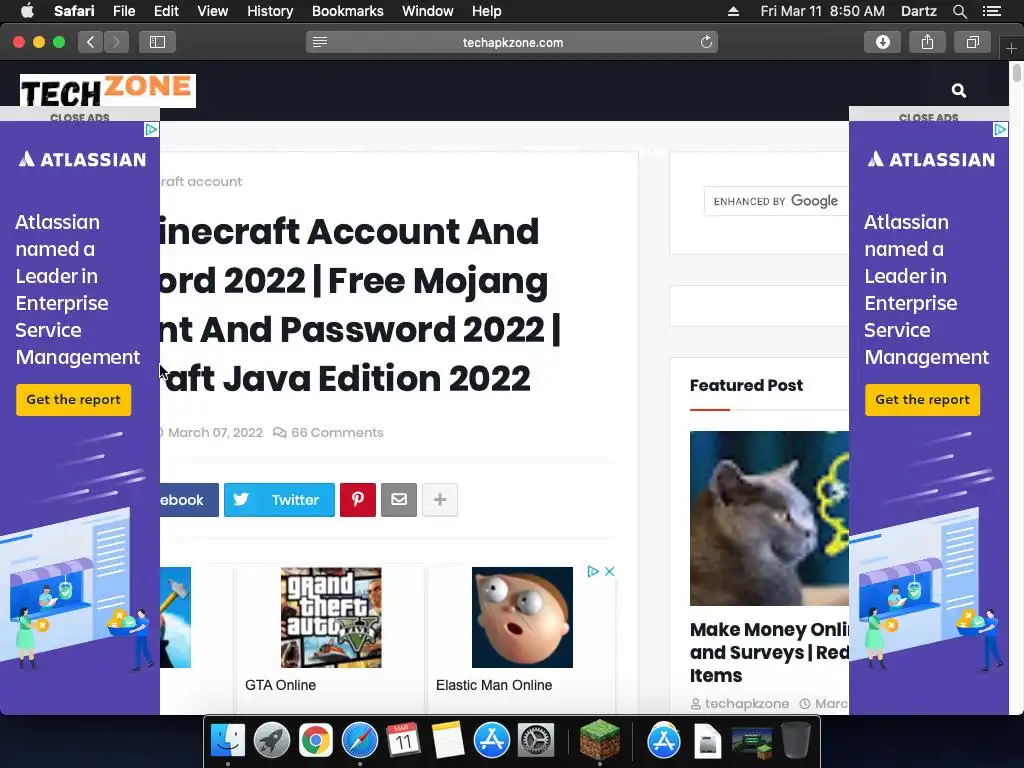The image size is (1024, 768).
Task: Click the March 07, 2022 post date
Action: (x=215, y=432)
